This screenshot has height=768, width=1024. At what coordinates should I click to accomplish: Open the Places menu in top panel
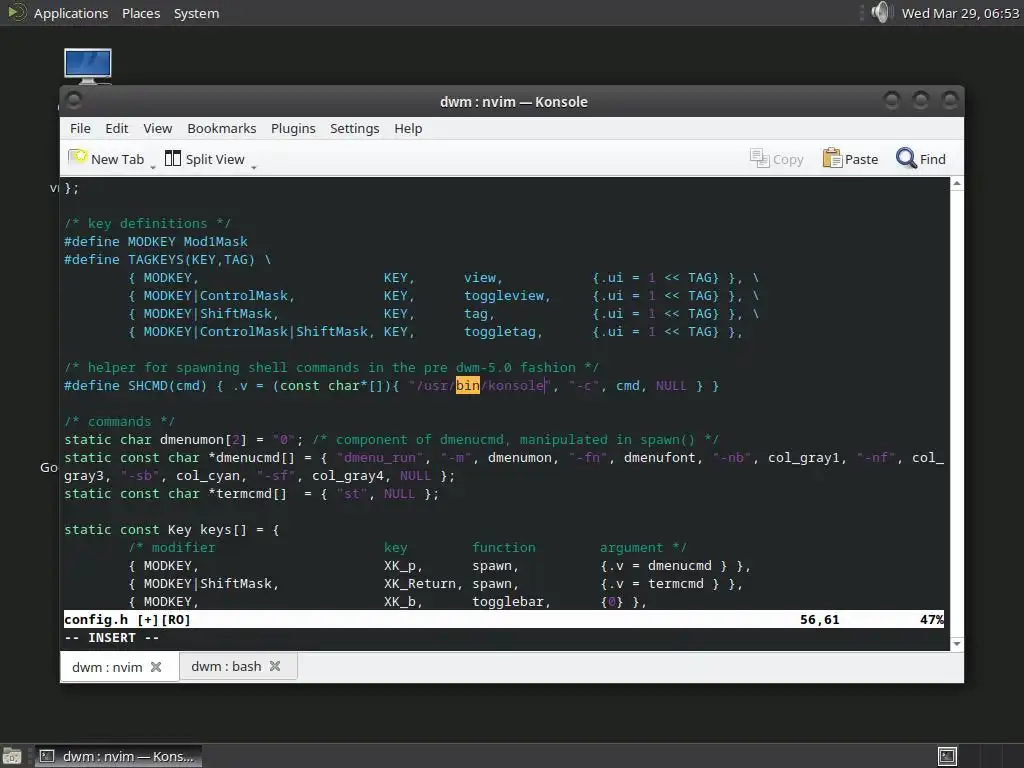tap(141, 13)
